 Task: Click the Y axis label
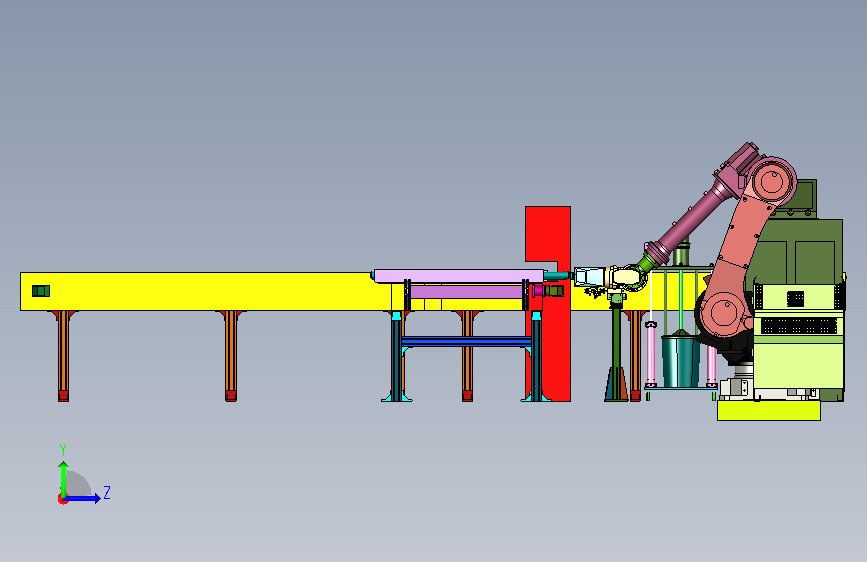click(x=63, y=450)
